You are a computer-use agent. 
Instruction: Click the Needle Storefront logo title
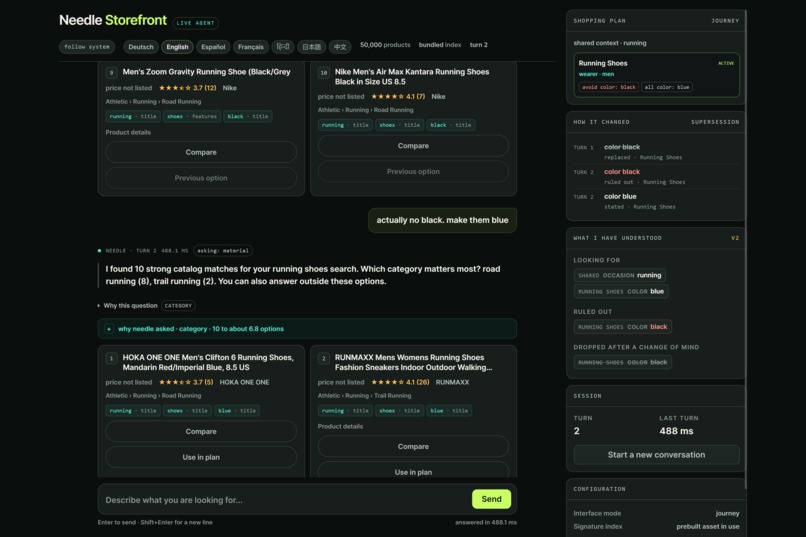click(113, 20)
